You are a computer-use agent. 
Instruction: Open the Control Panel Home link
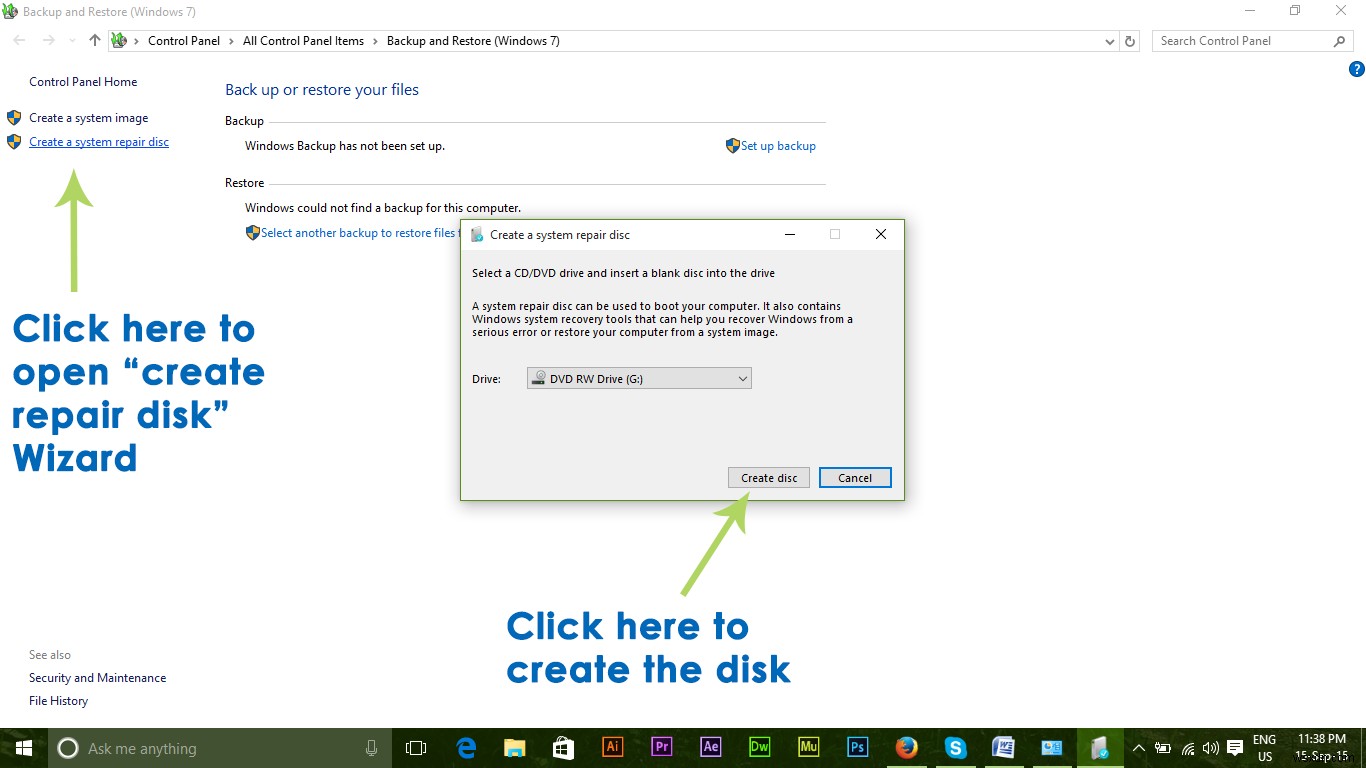click(x=83, y=82)
